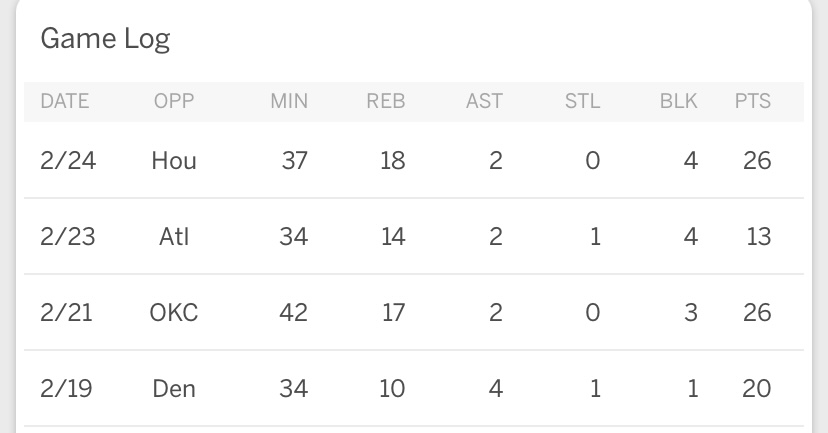Select the AST column header
This screenshot has height=433, width=828.
pyautogui.click(x=484, y=101)
